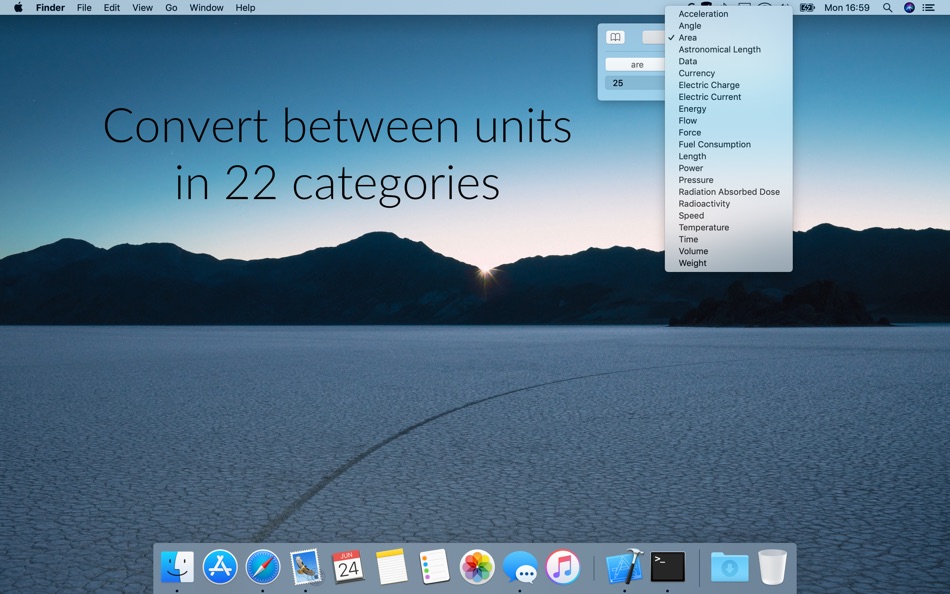Open the Finder menu in menu bar

(50, 8)
